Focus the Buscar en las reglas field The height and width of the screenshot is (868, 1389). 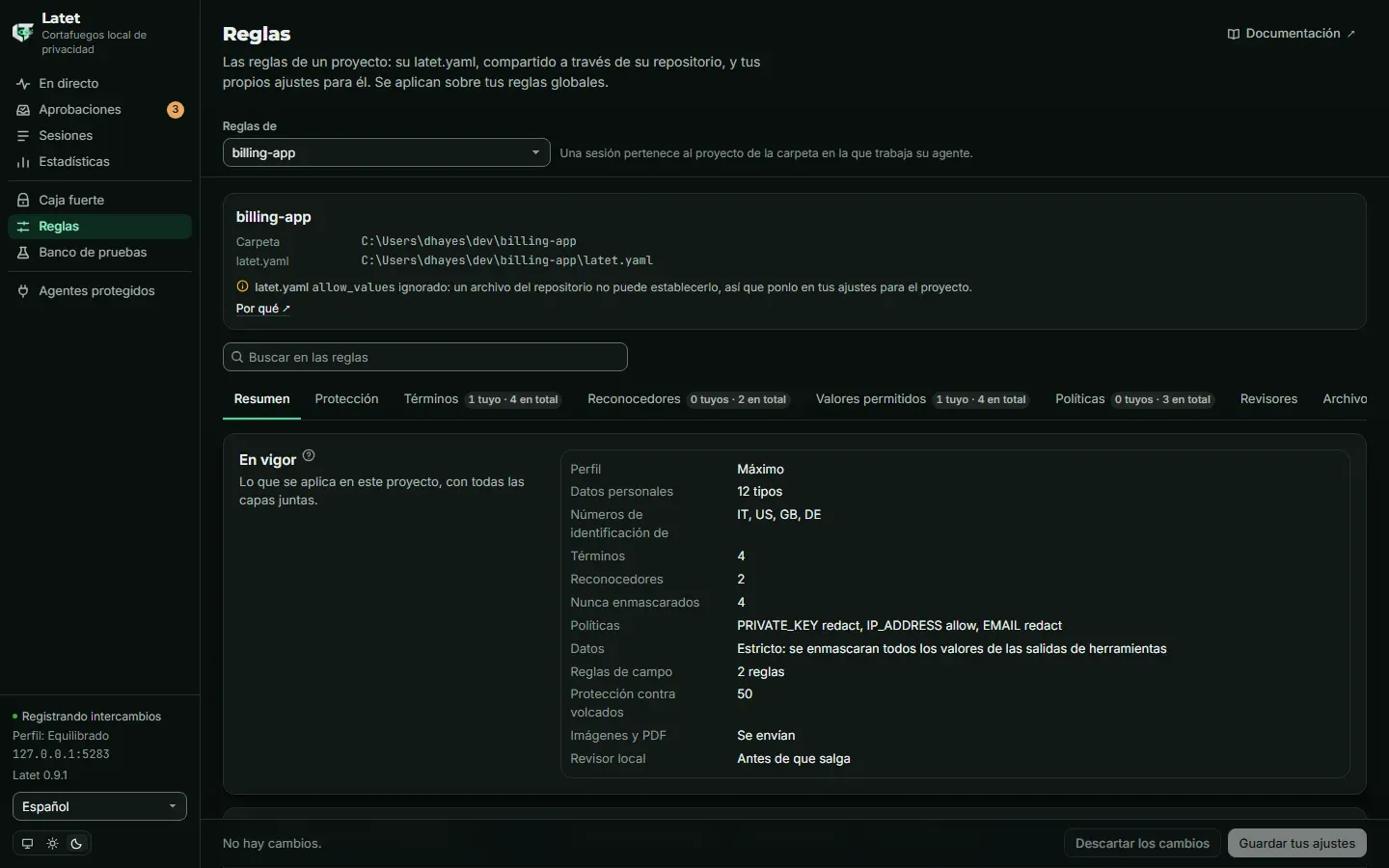click(x=425, y=357)
